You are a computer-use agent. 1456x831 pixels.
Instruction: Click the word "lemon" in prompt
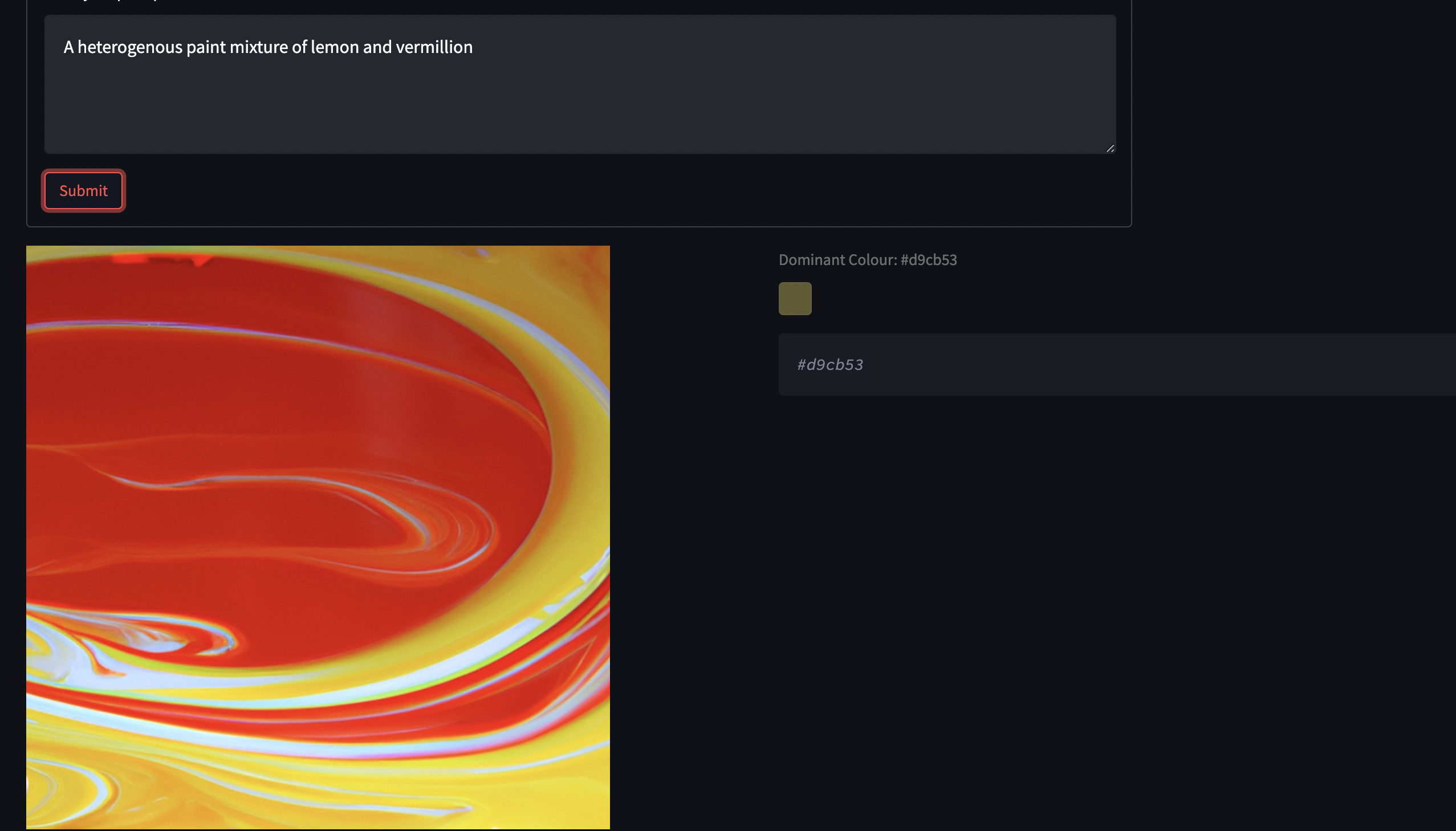[335, 47]
